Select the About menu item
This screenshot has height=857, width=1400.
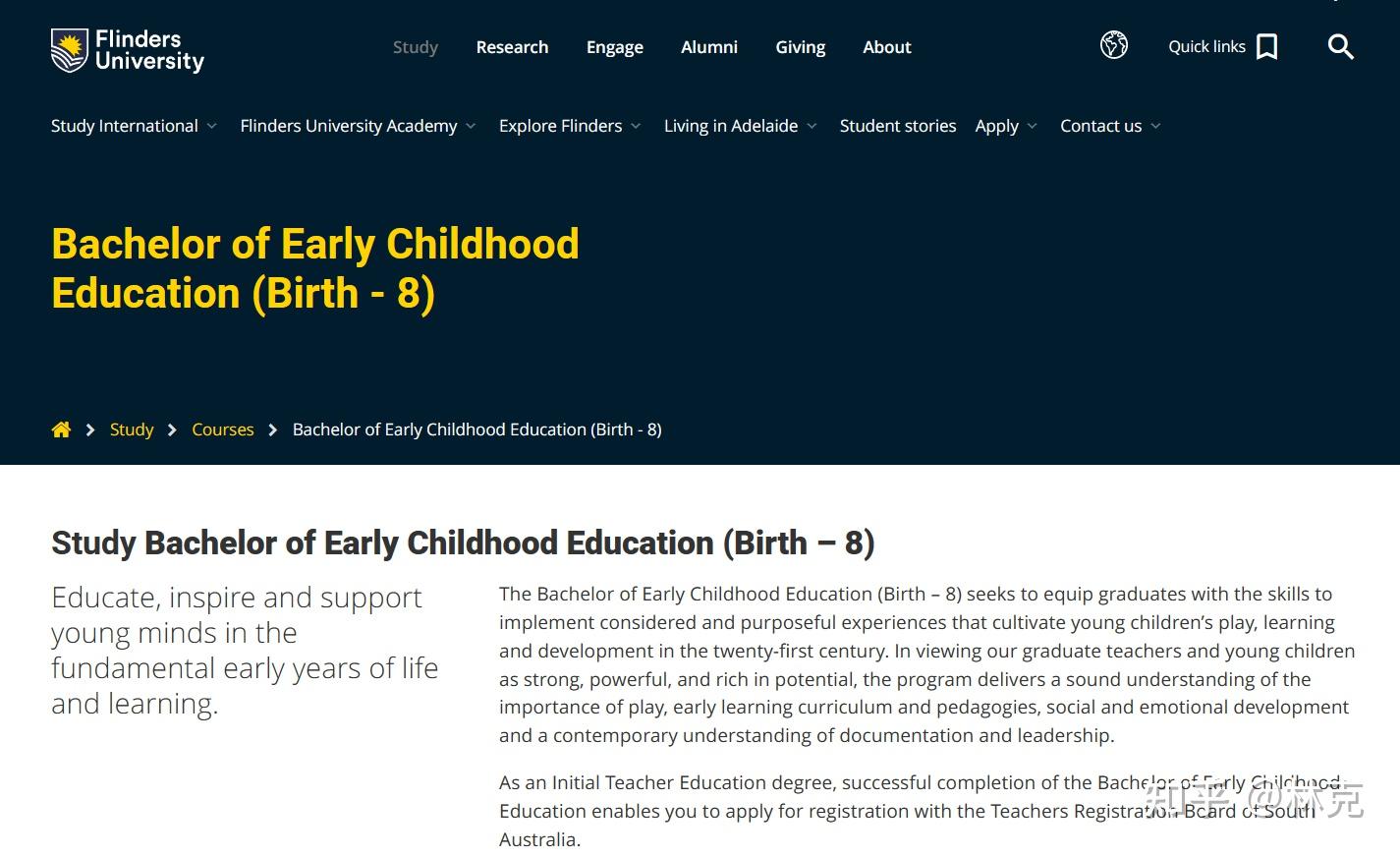(887, 47)
